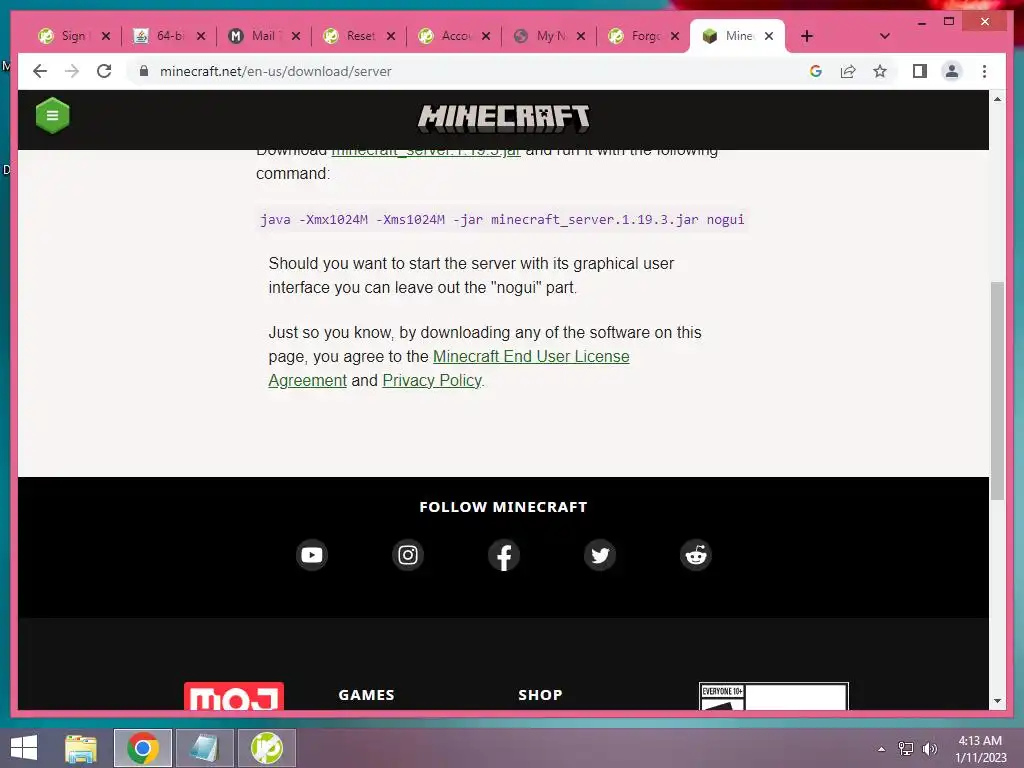Open Minecraft's Twitter icon
This screenshot has width=1024, height=768.
tap(600, 555)
